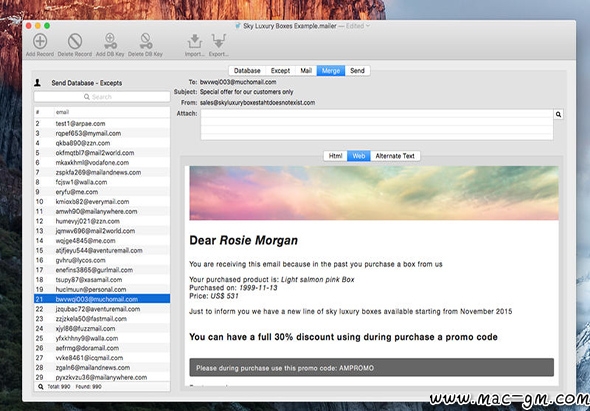Click the Add Record toolbar icon
This screenshot has width=590, height=411.
(40, 41)
